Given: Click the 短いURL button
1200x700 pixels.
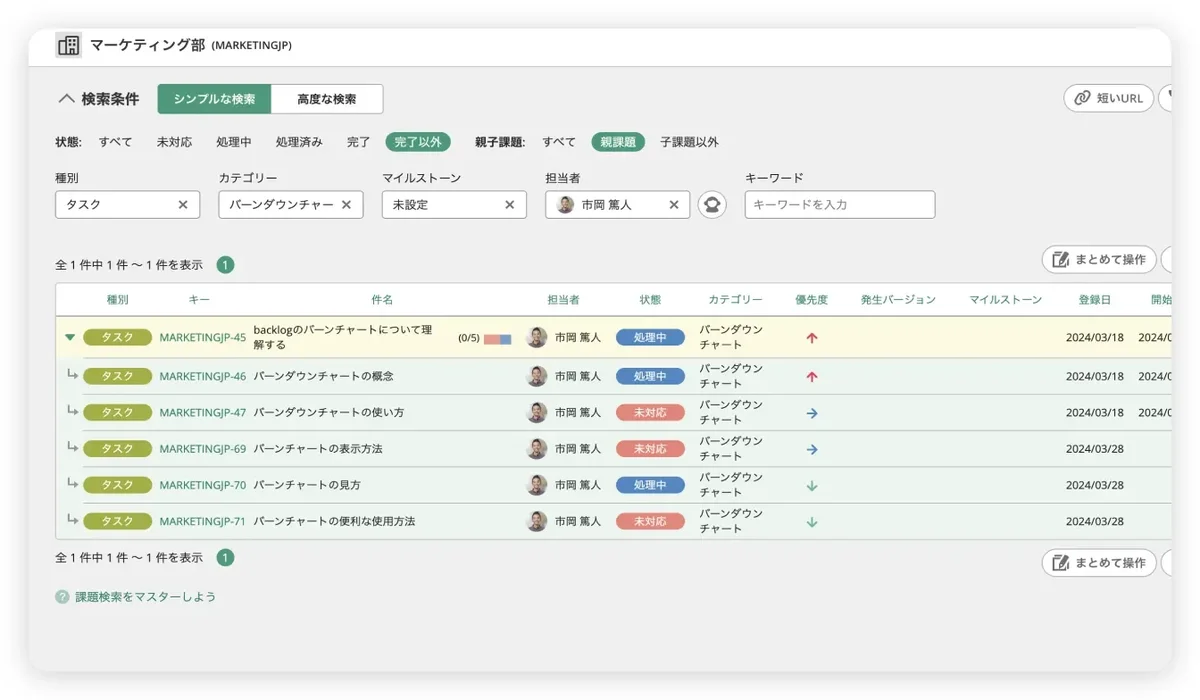Looking at the screenshot, I should point(1109,98).
